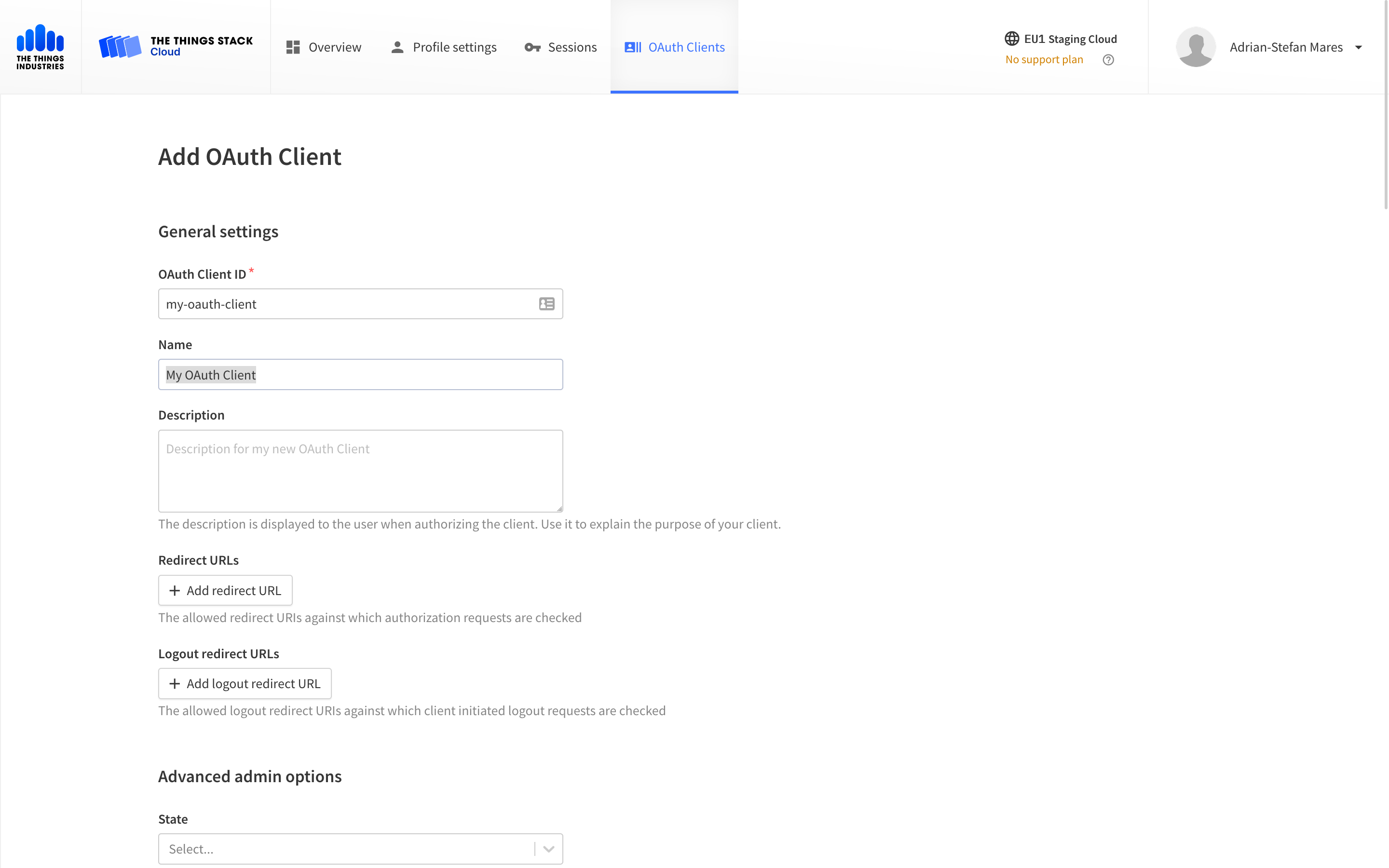Click the plus icon in Add logout redirect URL
Viewport: 1389px width, 868px height.
click(175, 683)
